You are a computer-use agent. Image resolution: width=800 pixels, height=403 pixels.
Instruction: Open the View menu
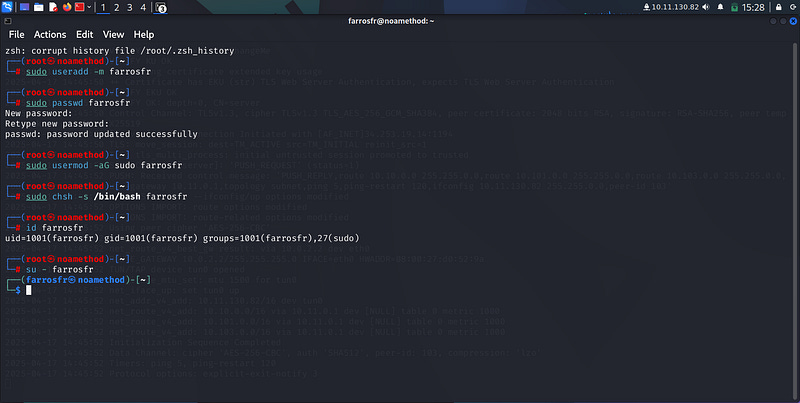coord(113,34)
